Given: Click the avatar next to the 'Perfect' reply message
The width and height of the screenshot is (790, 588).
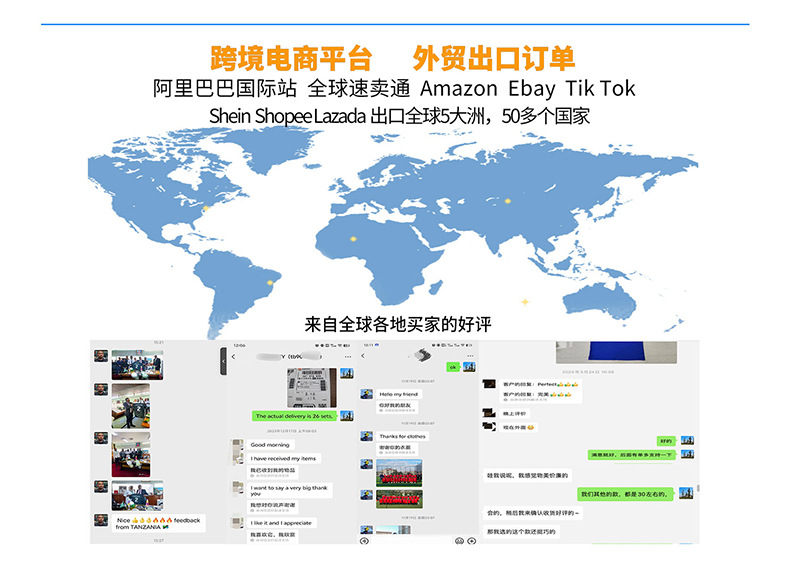Looking at the screenshot, I should click(489, 384).
